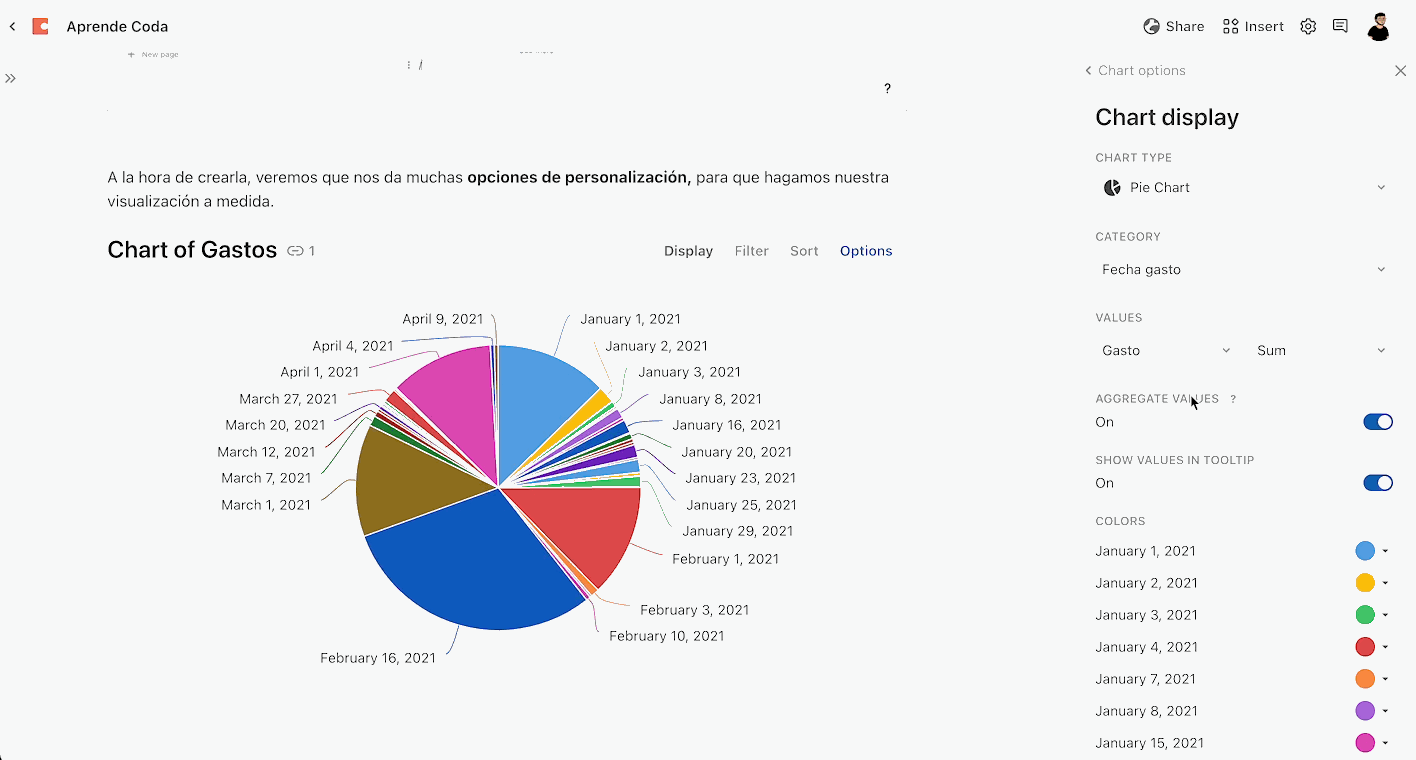Open the Chart Type dropdown
This screenshot has height=760, width=1416.
tap(1244, 187)
